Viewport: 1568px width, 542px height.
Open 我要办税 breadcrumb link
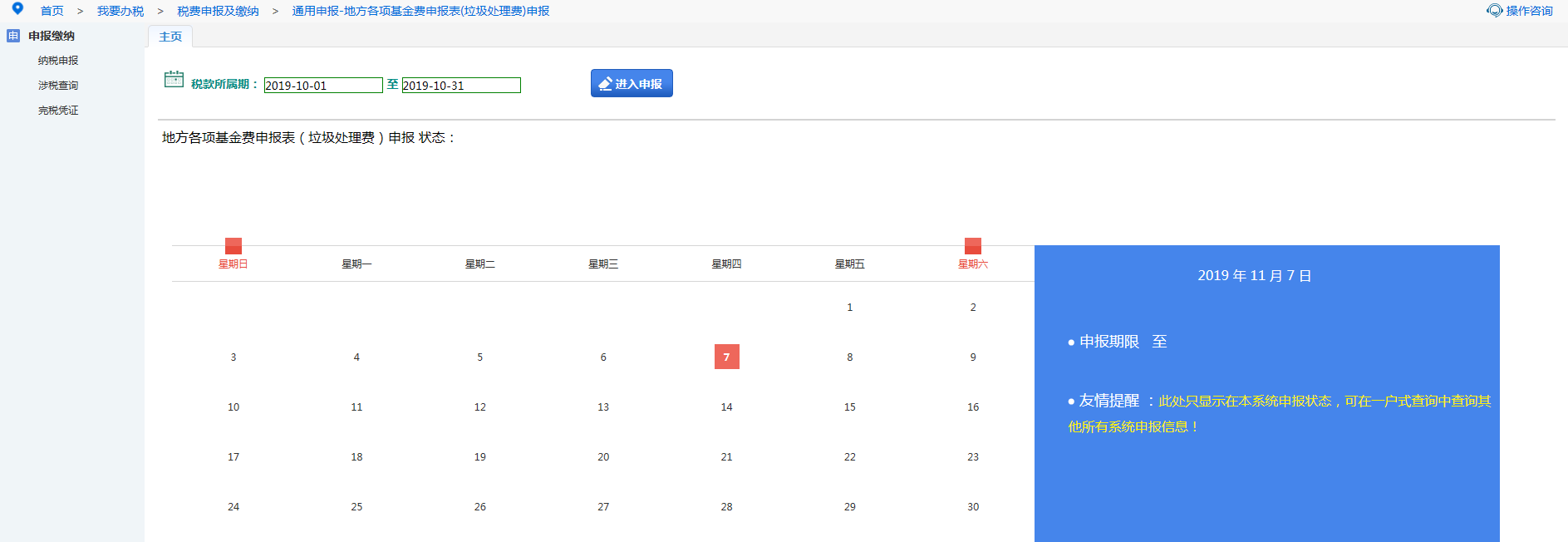pyautogui.click(x=120, y=11)
